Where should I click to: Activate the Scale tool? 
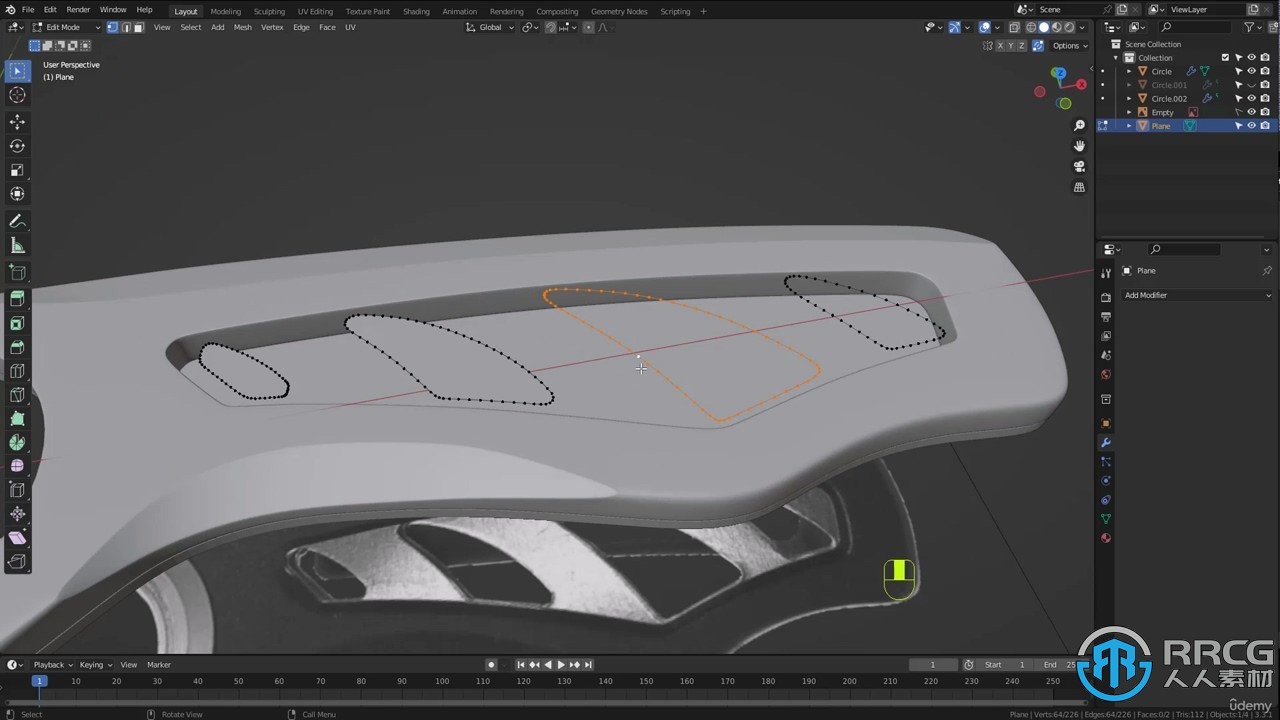[x=17, y=170]
